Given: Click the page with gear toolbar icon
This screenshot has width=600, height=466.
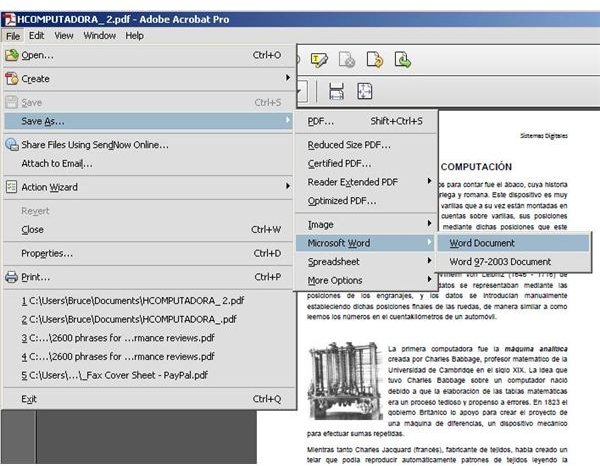Looking at the screenshot, I should (347, 60).
